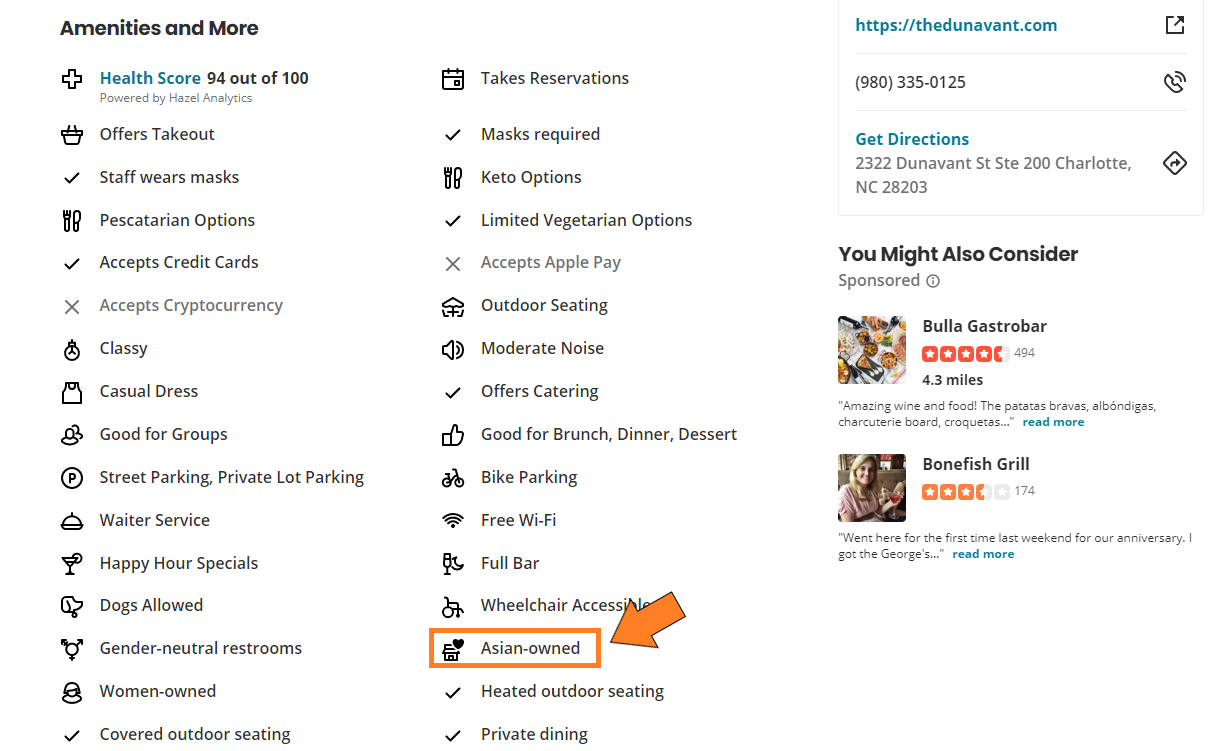
Task: Click the Health Score plus icon
Action: [x=72, y=79]
